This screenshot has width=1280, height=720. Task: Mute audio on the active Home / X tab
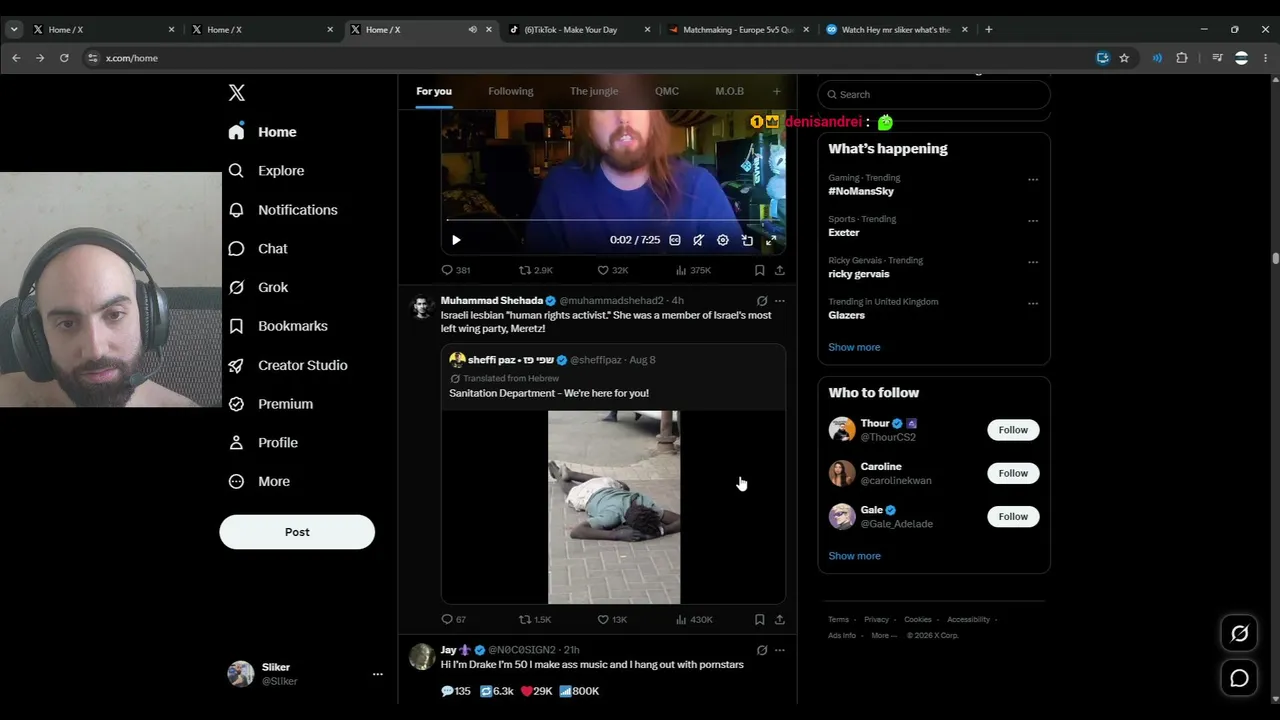pos(473,30)
